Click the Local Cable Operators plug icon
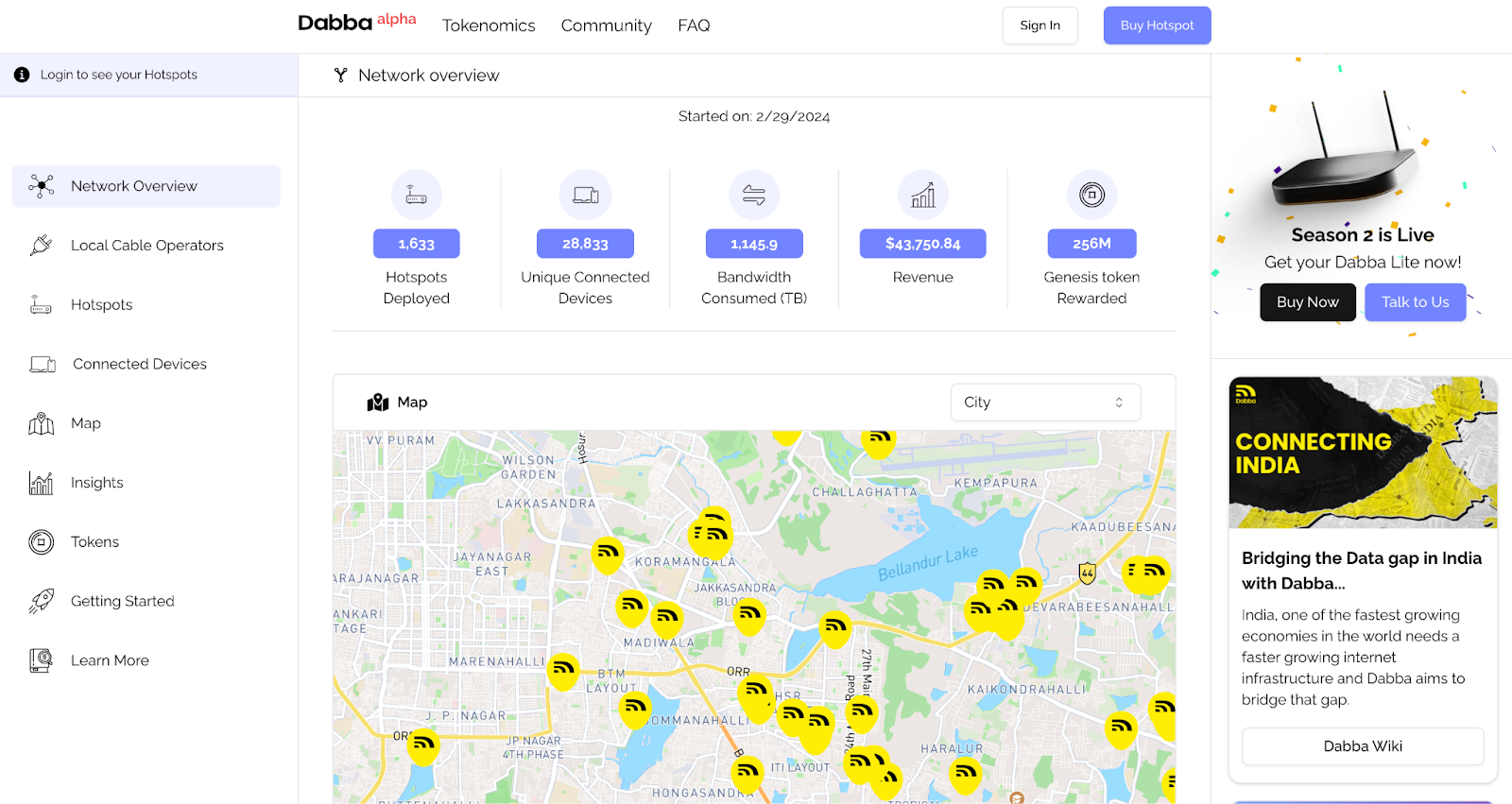 click(x=41, y=246)
